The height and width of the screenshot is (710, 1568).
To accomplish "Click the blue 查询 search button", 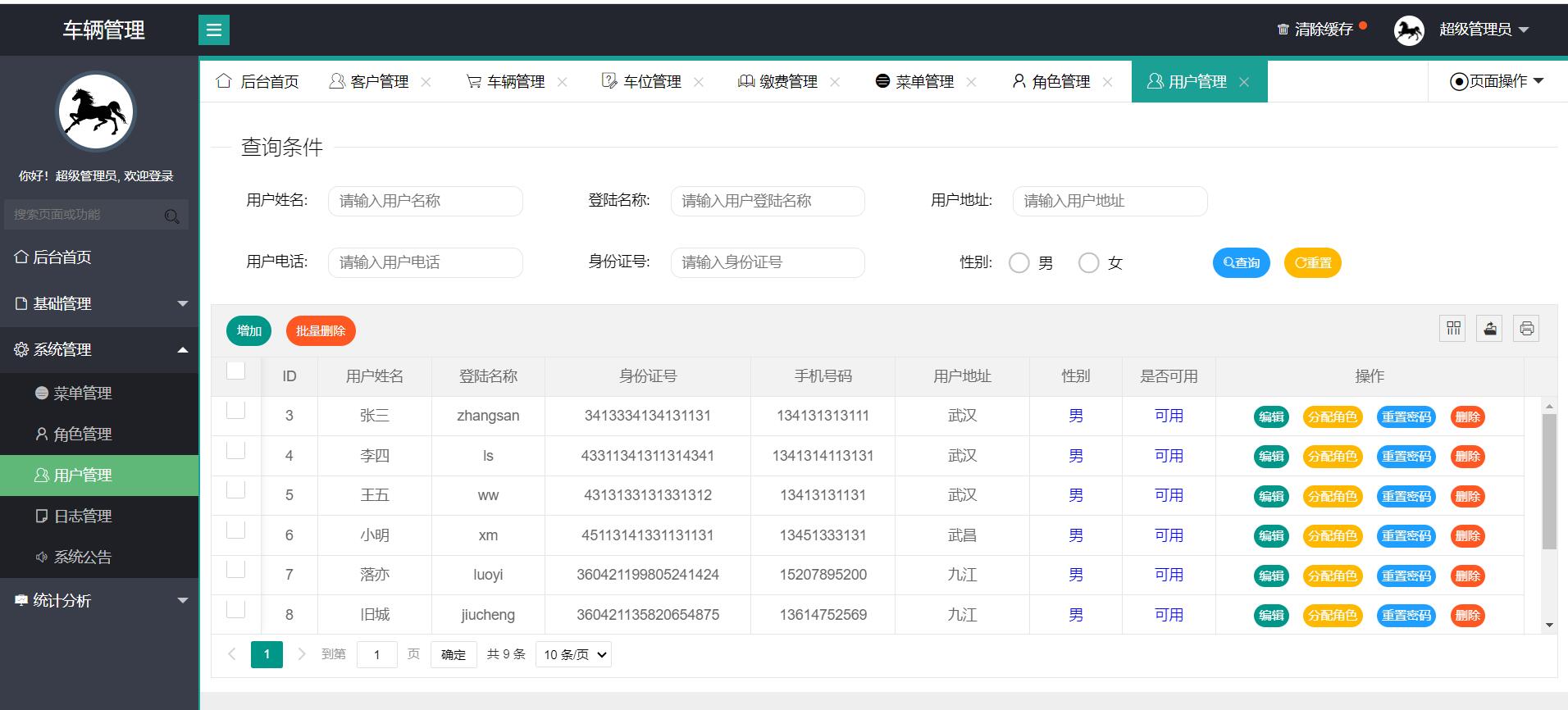I will [1241, 262].
